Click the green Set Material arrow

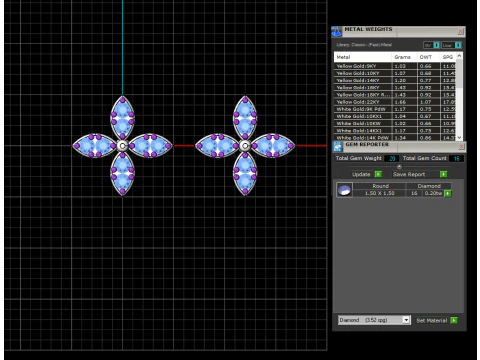[454, 320]
